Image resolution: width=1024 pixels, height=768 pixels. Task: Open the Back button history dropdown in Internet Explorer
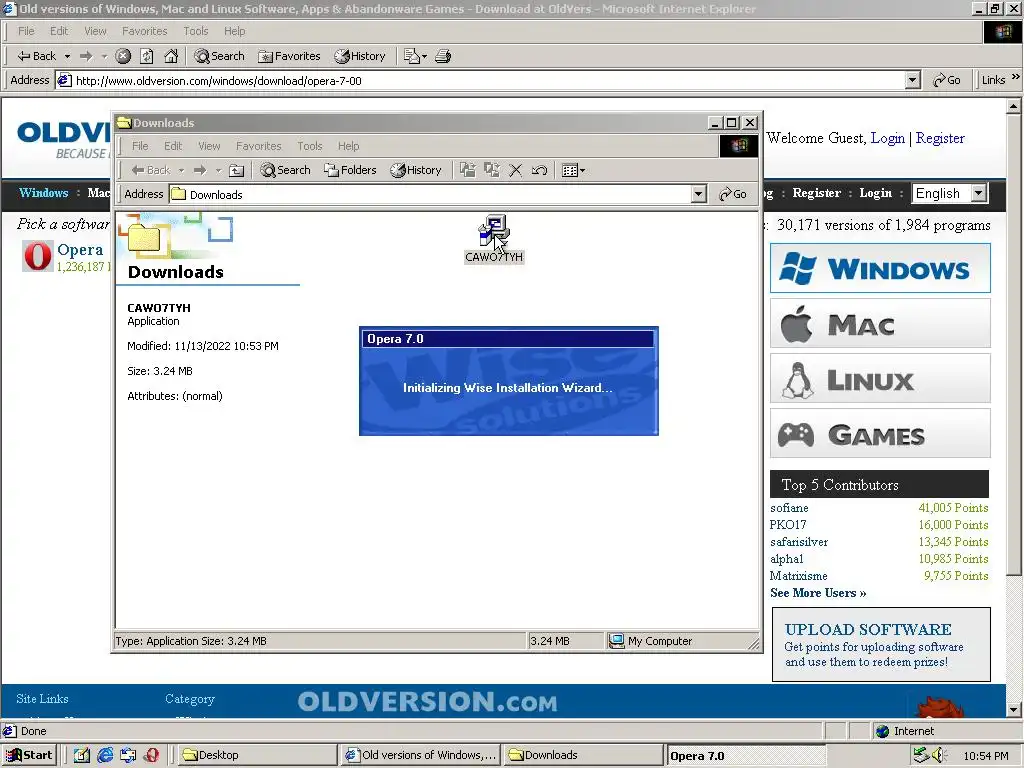(x=67, y=56)
